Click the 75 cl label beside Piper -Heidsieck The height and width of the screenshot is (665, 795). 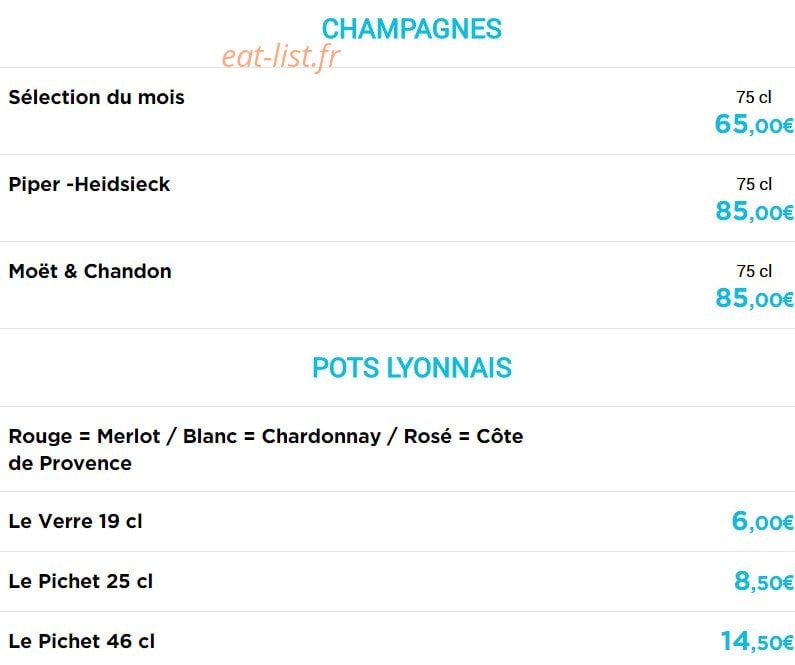pyautogui.click(x=754, y=184)
